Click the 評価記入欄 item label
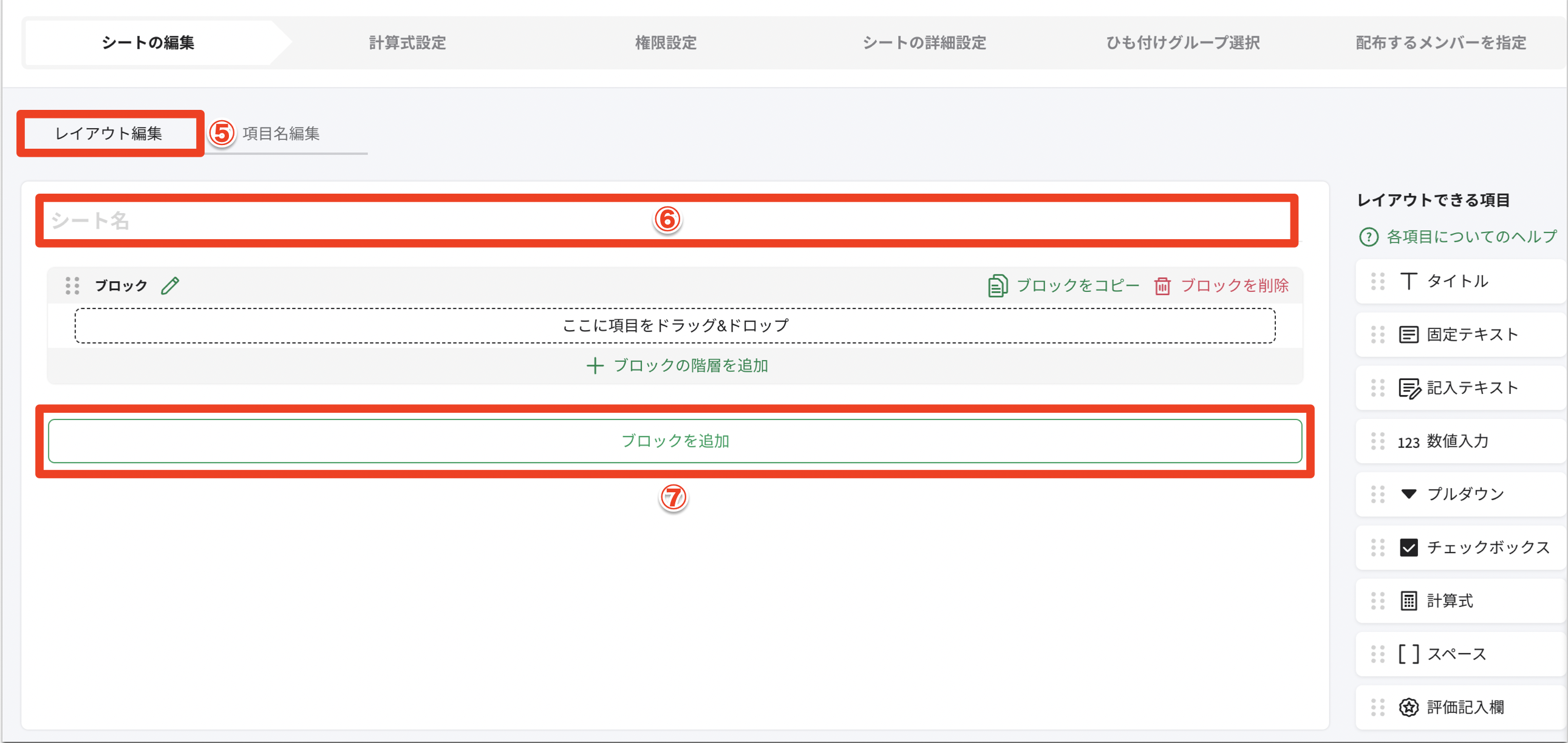Screen dimensions: 1568x743 click(1465, 707)
